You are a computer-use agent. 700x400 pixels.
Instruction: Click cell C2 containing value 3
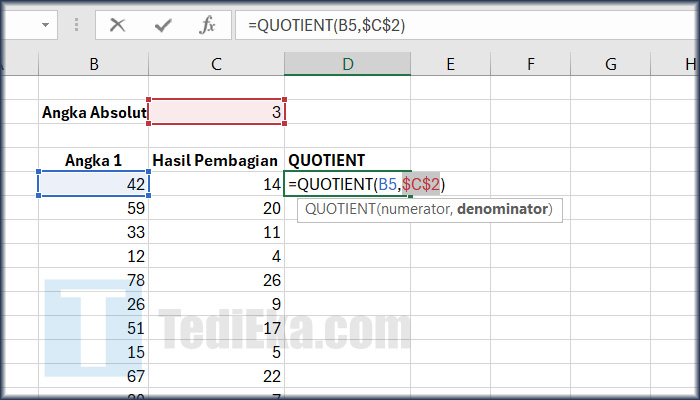[x=217, y=112]
